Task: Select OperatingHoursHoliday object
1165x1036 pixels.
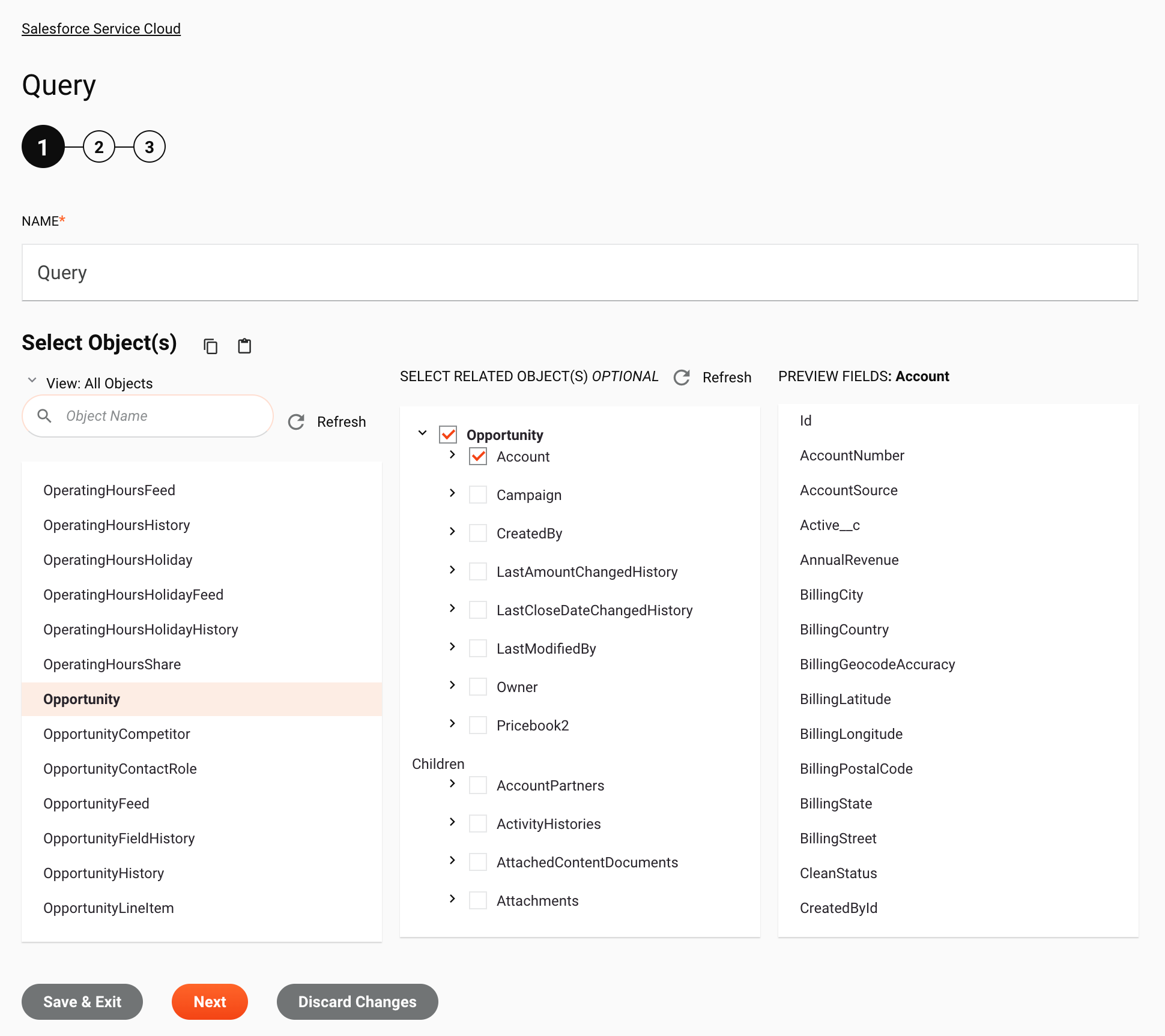Action: pyautogui.click(x=202, y=560)
